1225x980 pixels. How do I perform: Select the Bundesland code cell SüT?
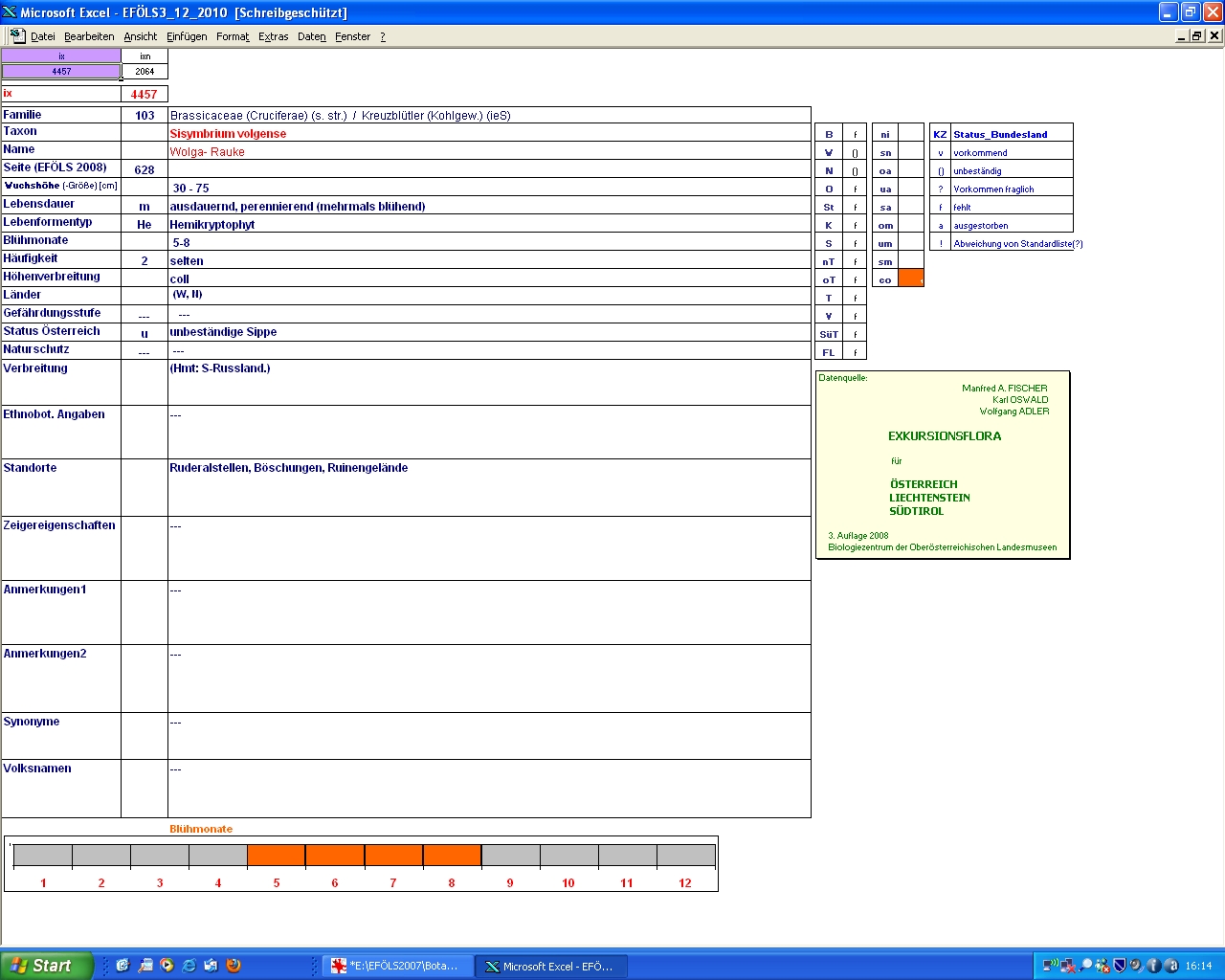click(829, 334)
